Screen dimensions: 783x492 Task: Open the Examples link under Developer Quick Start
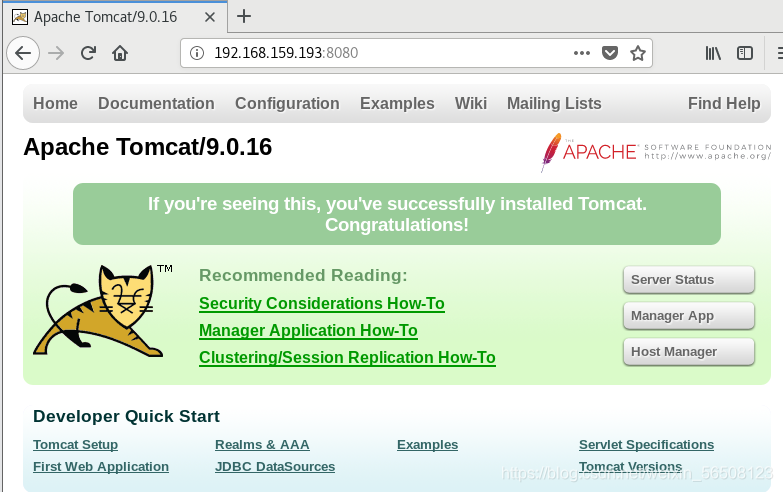tap(427, 445)
